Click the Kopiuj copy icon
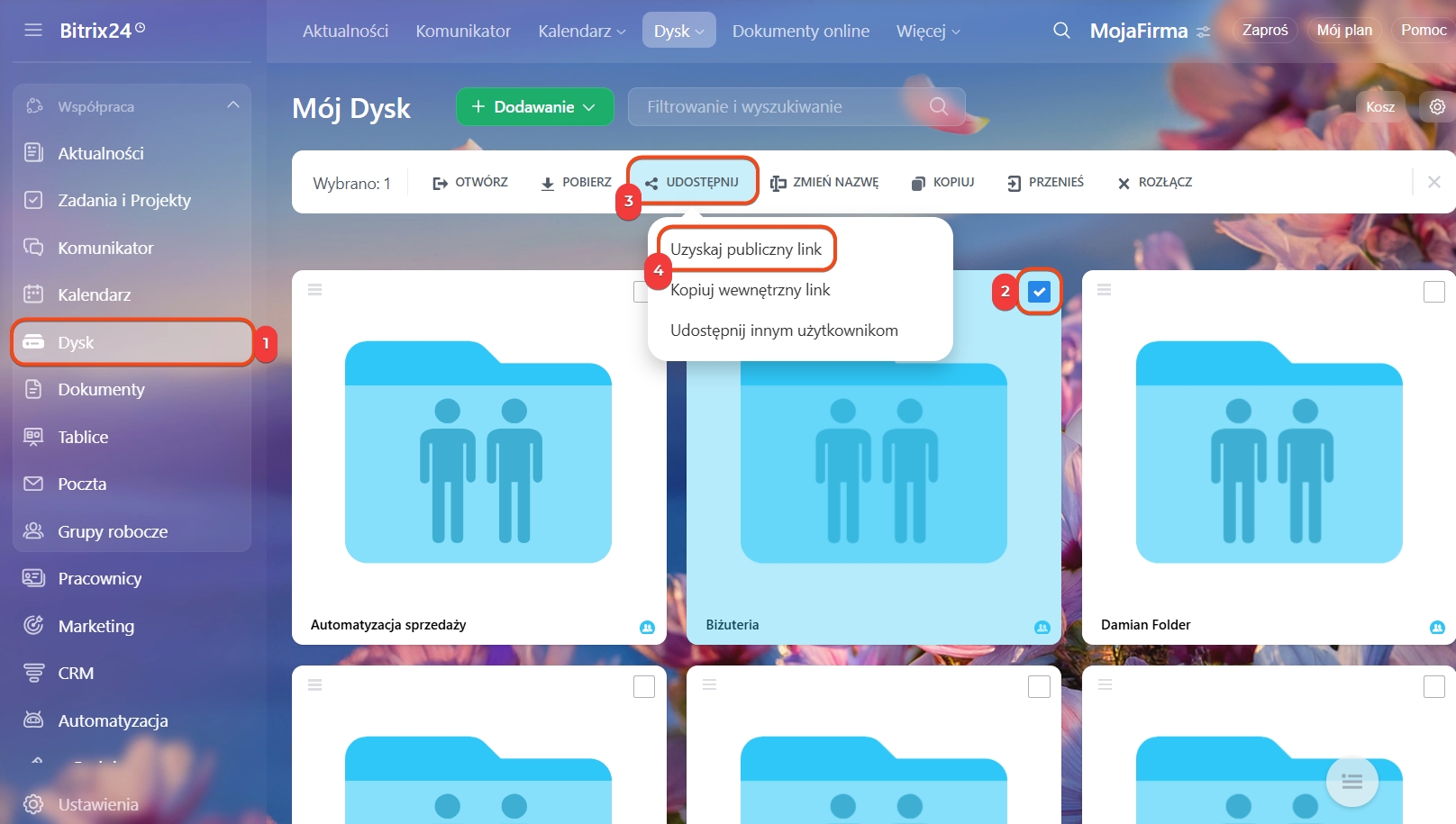The image size is (1456, 824). (918, 183)
